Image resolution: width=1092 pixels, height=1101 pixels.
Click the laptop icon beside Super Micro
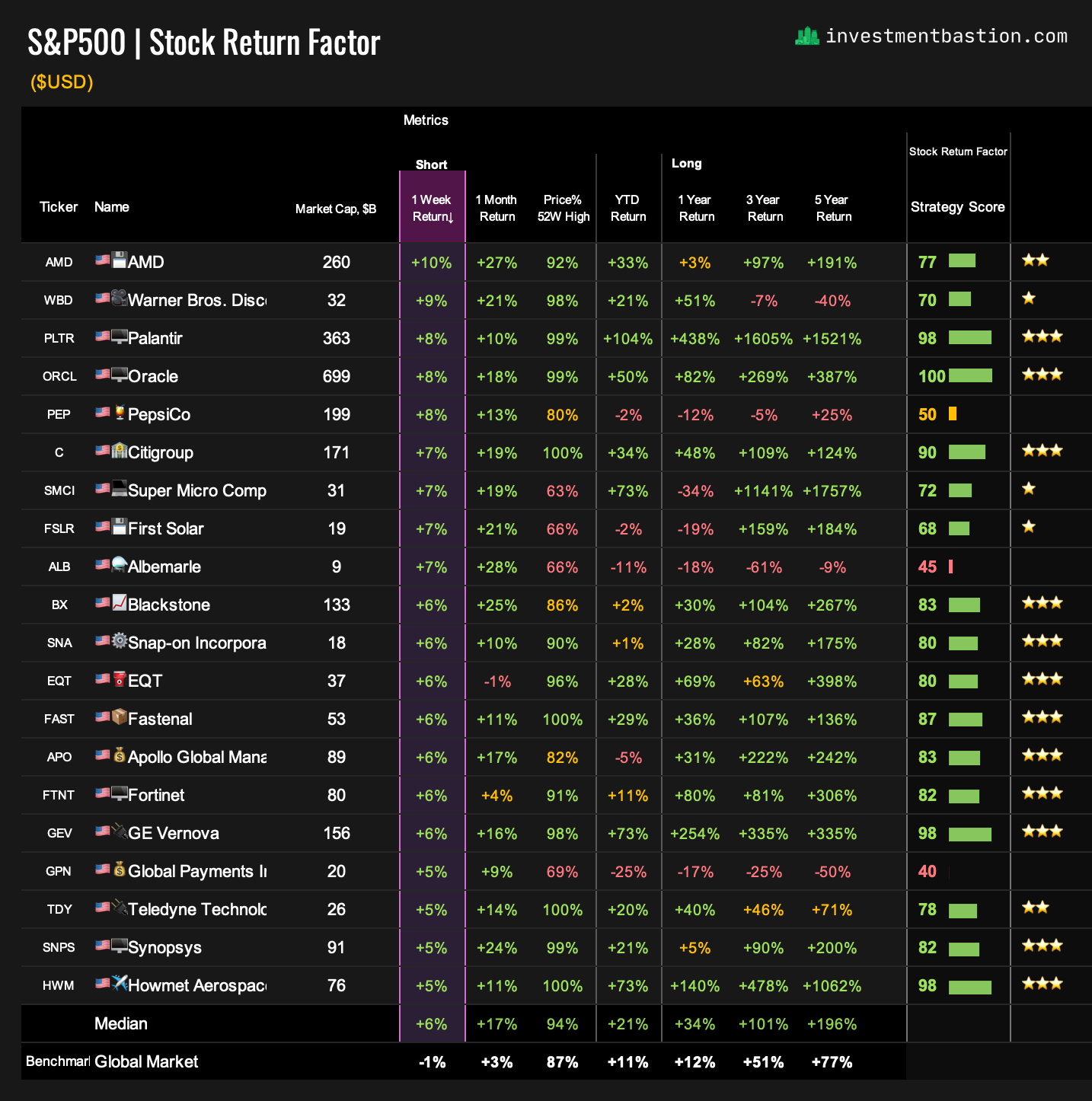click(119, 489)
